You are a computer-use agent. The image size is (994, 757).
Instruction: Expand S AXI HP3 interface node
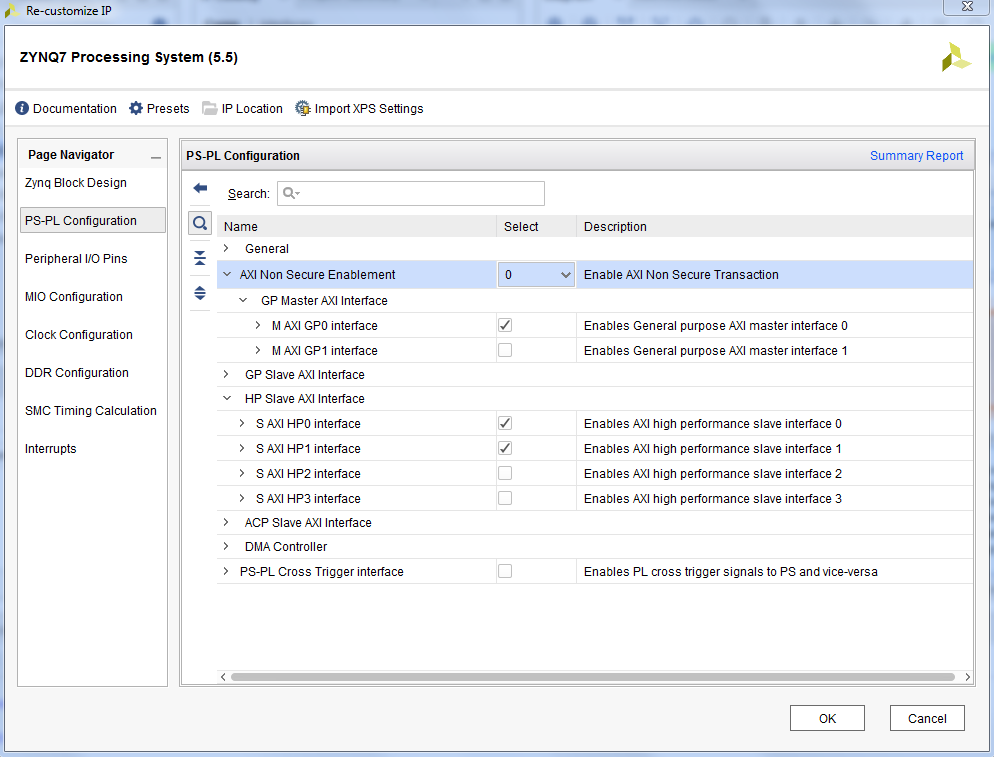242,498
